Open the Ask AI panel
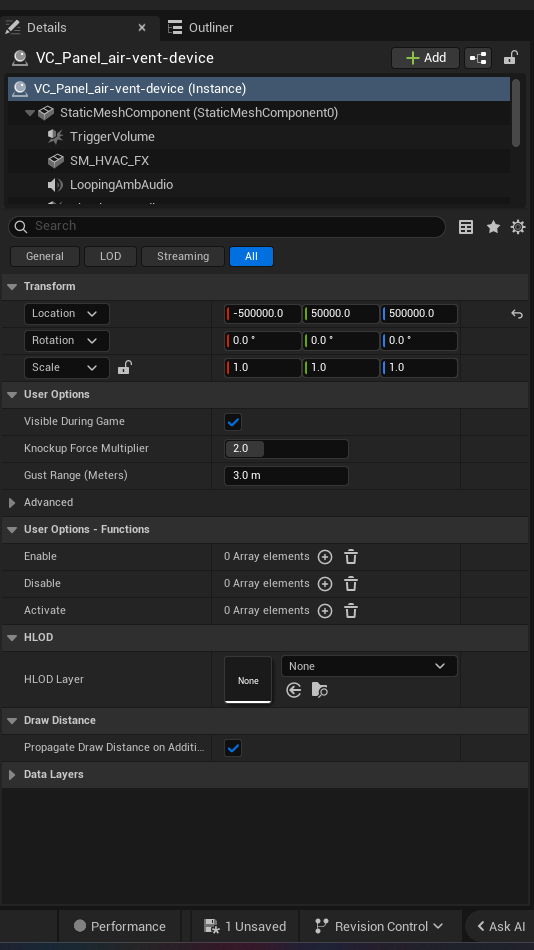This screenshot has width=534, height=950. point(501,926)
